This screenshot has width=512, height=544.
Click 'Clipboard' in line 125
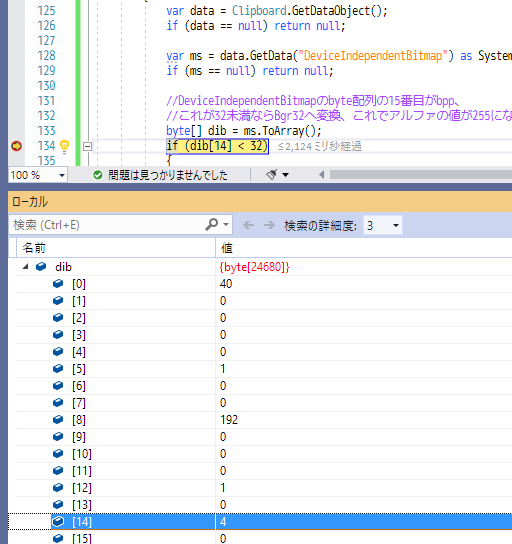(x=259, y=11)
